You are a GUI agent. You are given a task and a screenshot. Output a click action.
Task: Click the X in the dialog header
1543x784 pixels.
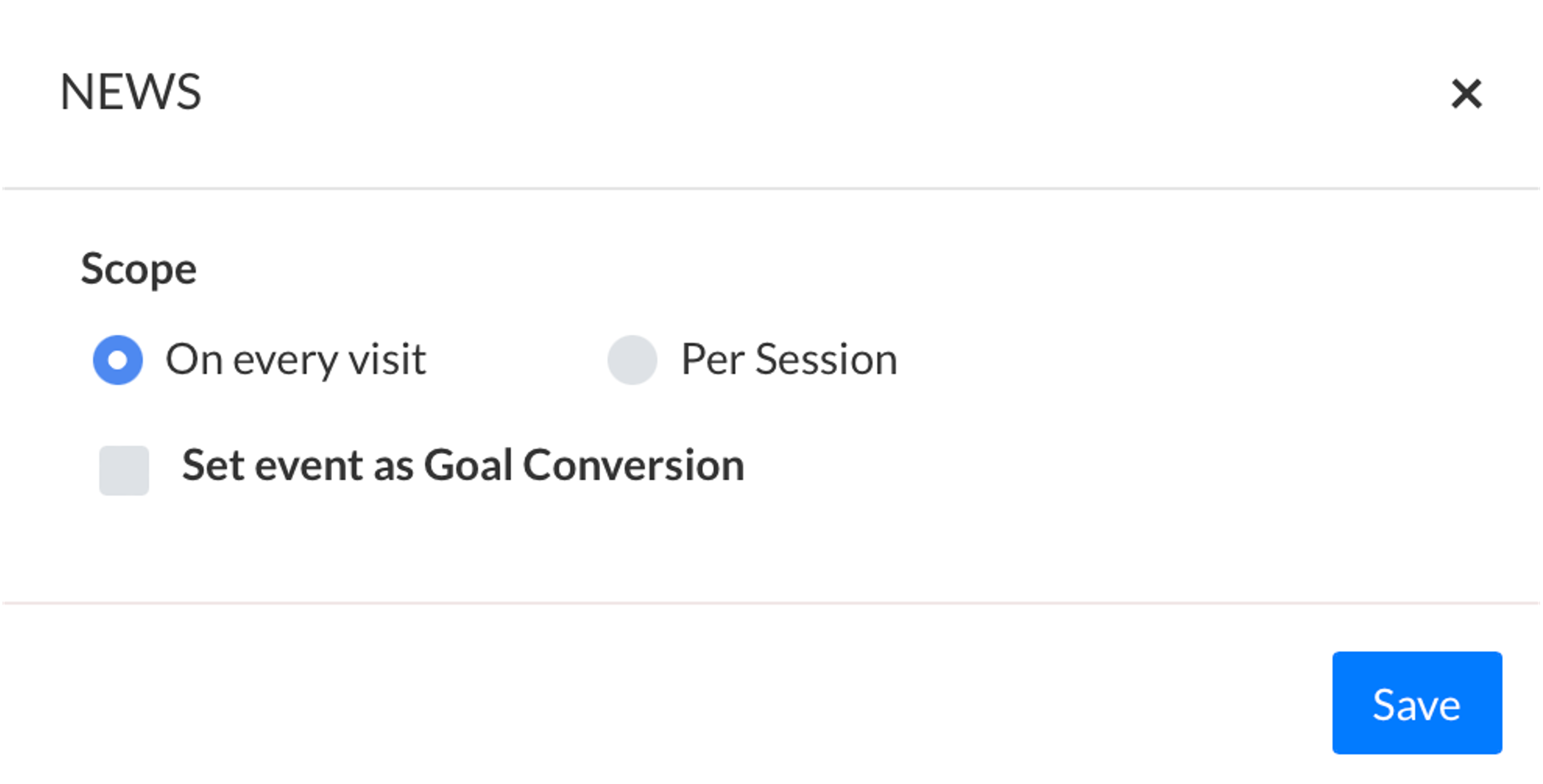(1466, 94)
